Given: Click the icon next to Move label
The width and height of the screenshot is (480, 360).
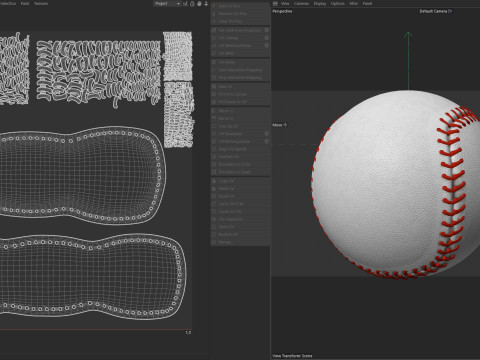Looking at the screenshot, I should 285,125.
